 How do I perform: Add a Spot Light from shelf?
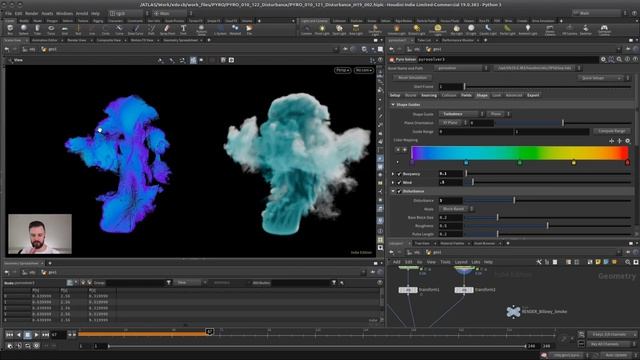coord(339,30)
